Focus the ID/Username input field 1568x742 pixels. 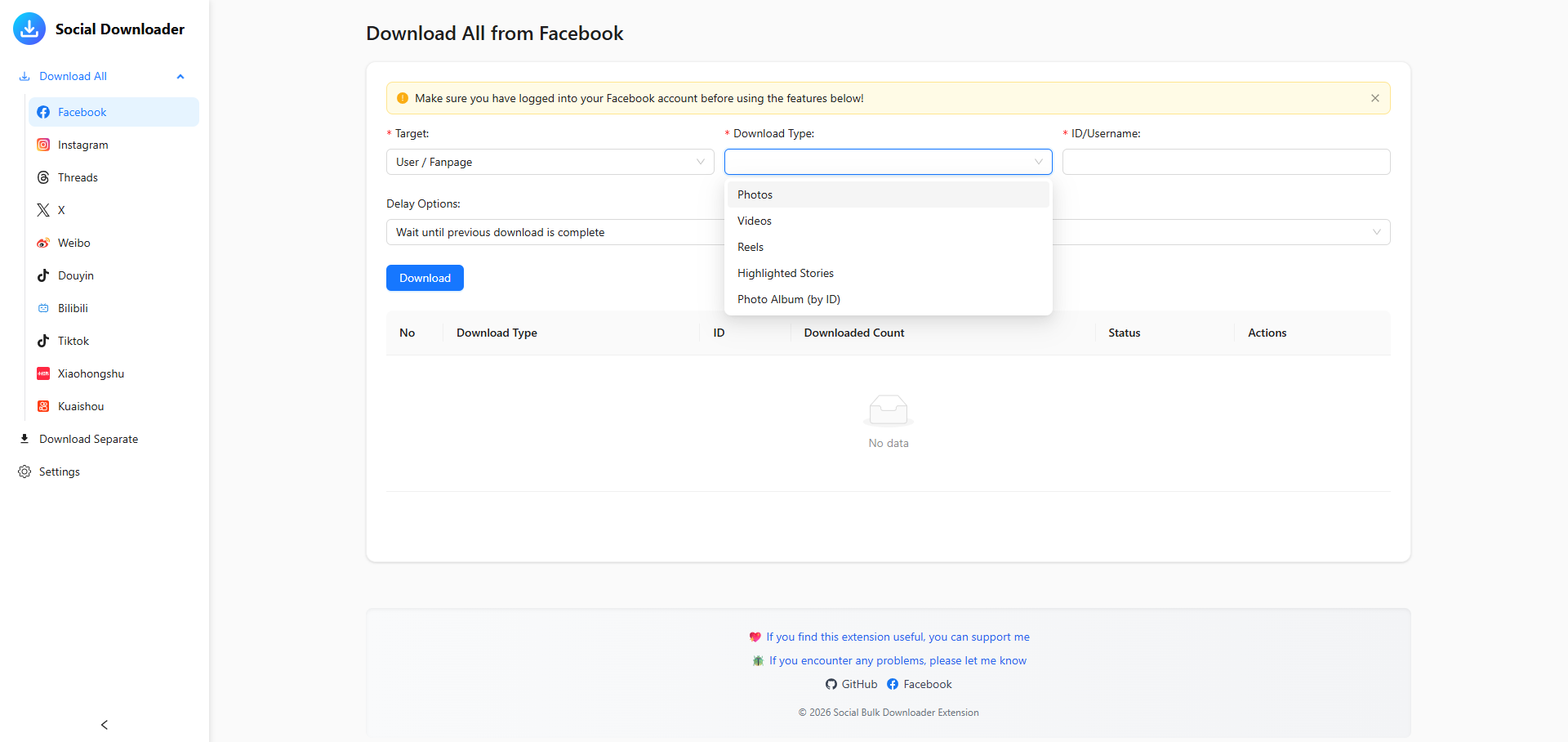point(1227,162)
